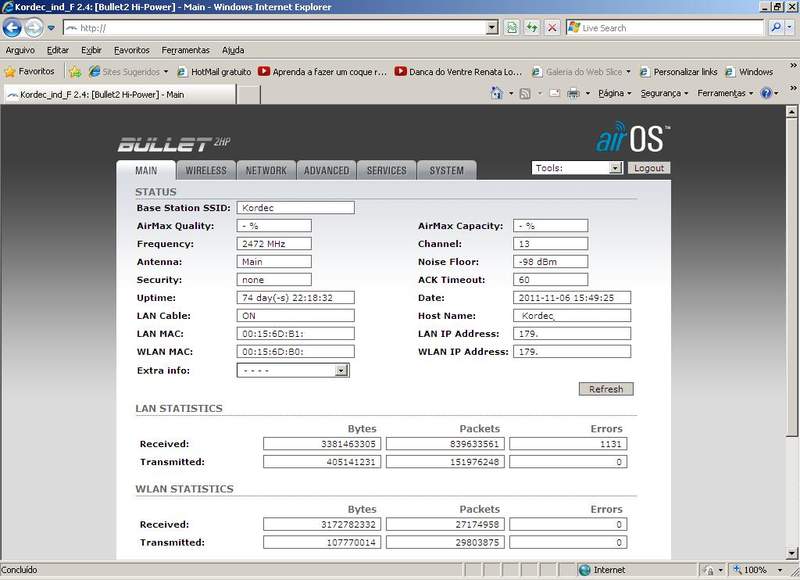The image size is (800, 580).
Task: Click the Base Station SSID field 'Kordec'
Action: pos(295,208)
